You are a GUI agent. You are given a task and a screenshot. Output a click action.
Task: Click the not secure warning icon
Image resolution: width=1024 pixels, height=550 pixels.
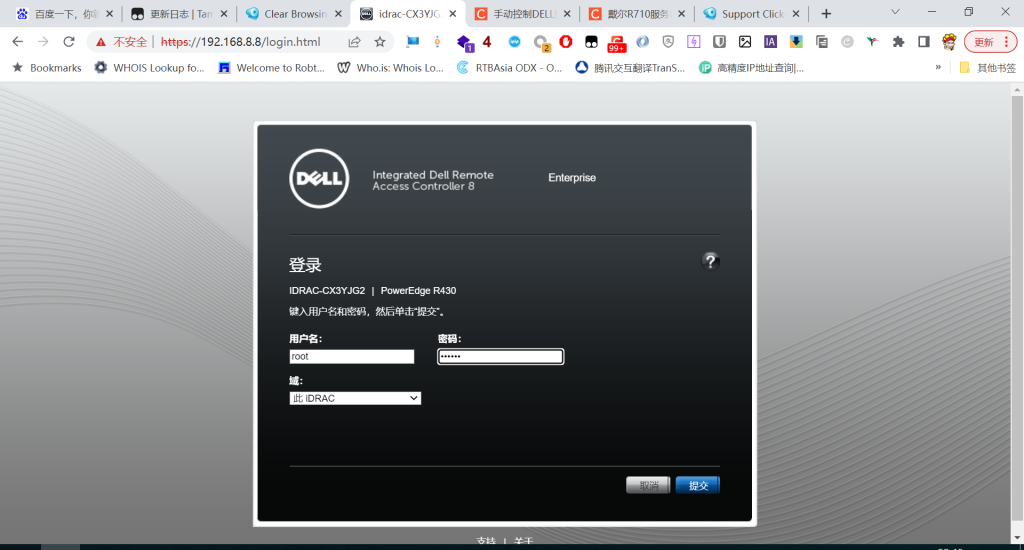pos(101,42)
